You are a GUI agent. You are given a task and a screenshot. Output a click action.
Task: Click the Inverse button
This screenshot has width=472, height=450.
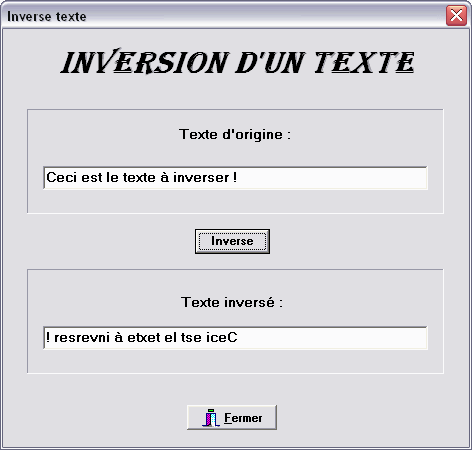pyautogui.click(x=232, y=241)
